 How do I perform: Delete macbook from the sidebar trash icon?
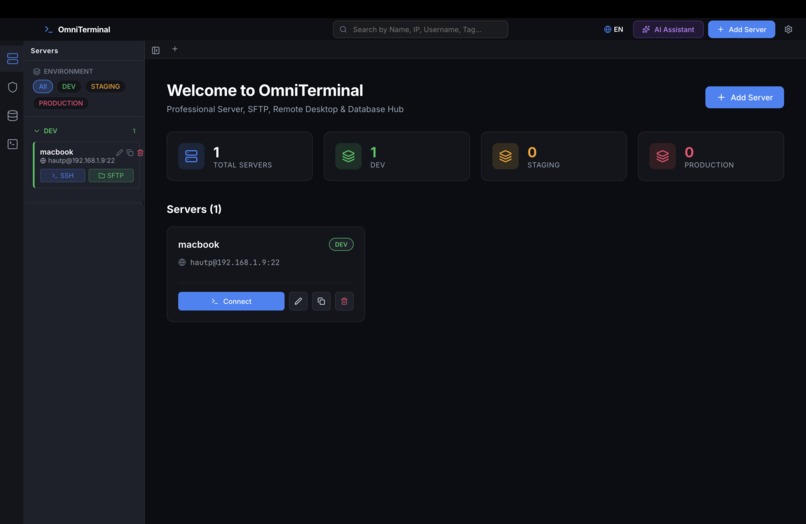pos(140,153)
